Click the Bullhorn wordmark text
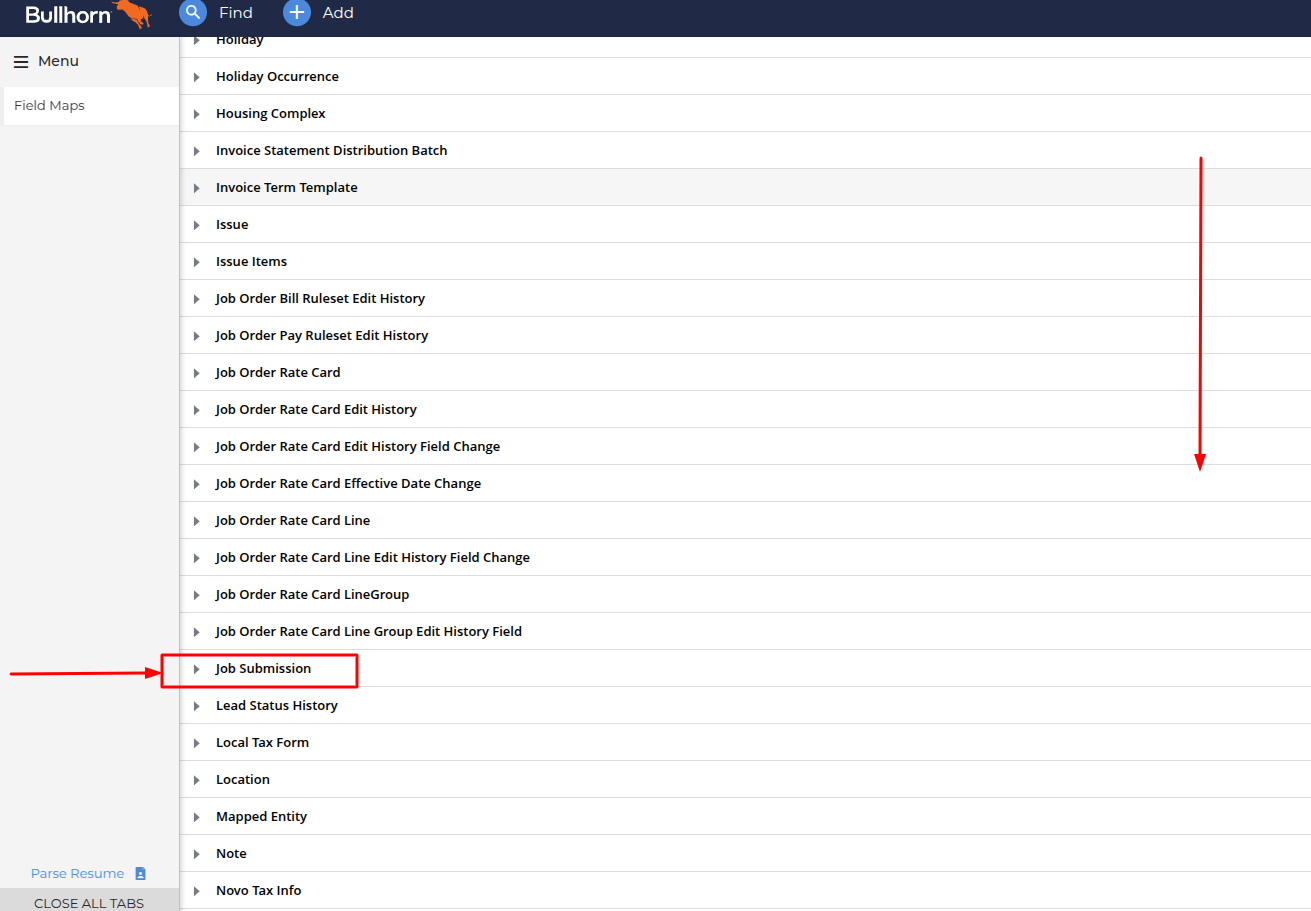Viewport: 1311px width, 911px height. click(x=68, y=15)
